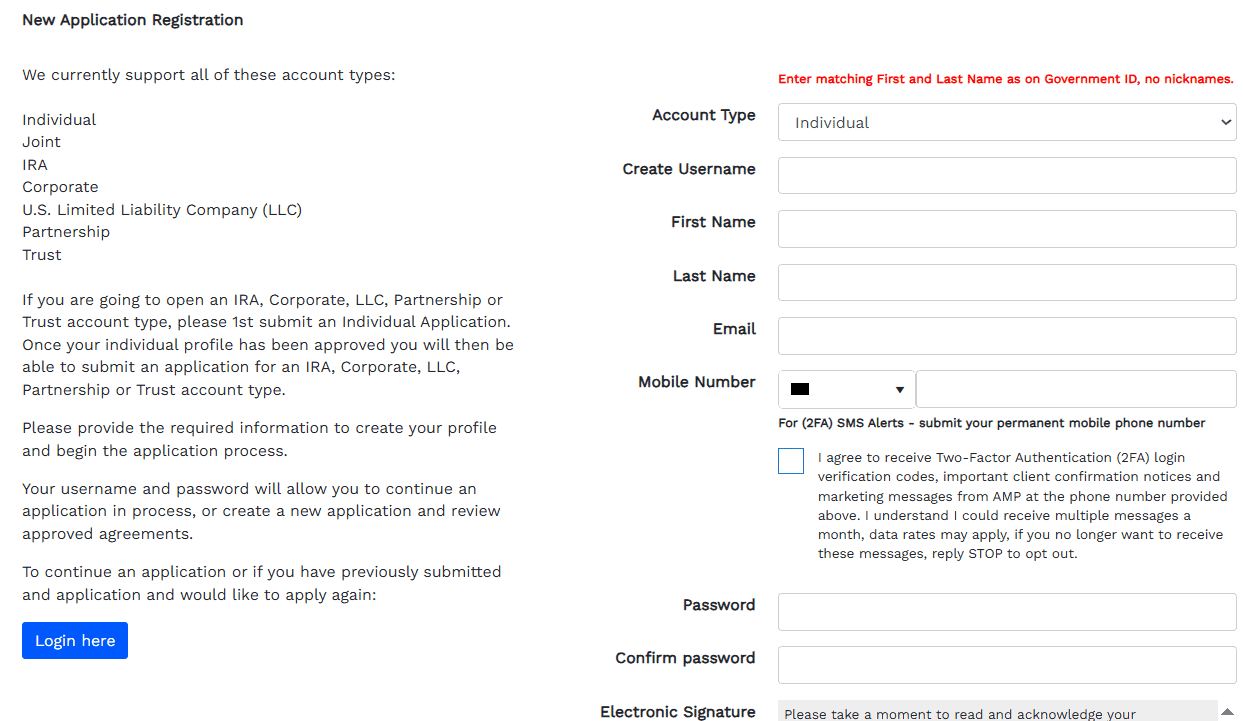This screenshot has height=721, width=1243.
Task: Enable the Two-Factor Authentication SMS agreement checkbox
Action: [790, 460]
